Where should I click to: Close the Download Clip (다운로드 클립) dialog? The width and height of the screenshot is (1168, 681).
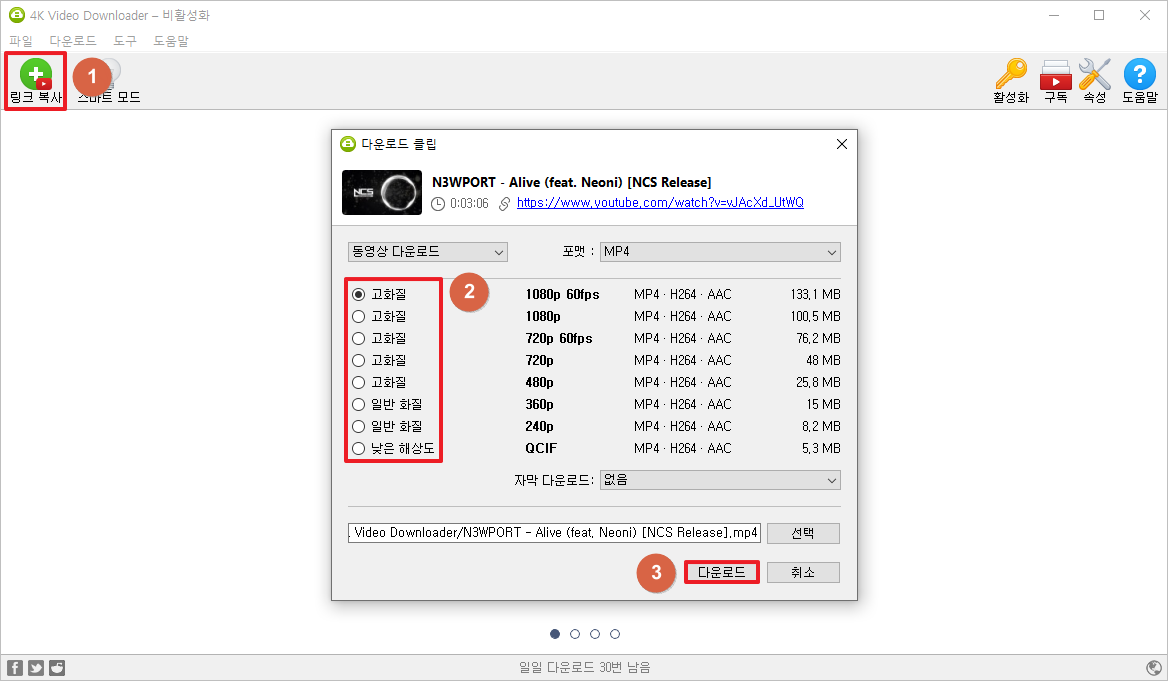tap(842, 144)
